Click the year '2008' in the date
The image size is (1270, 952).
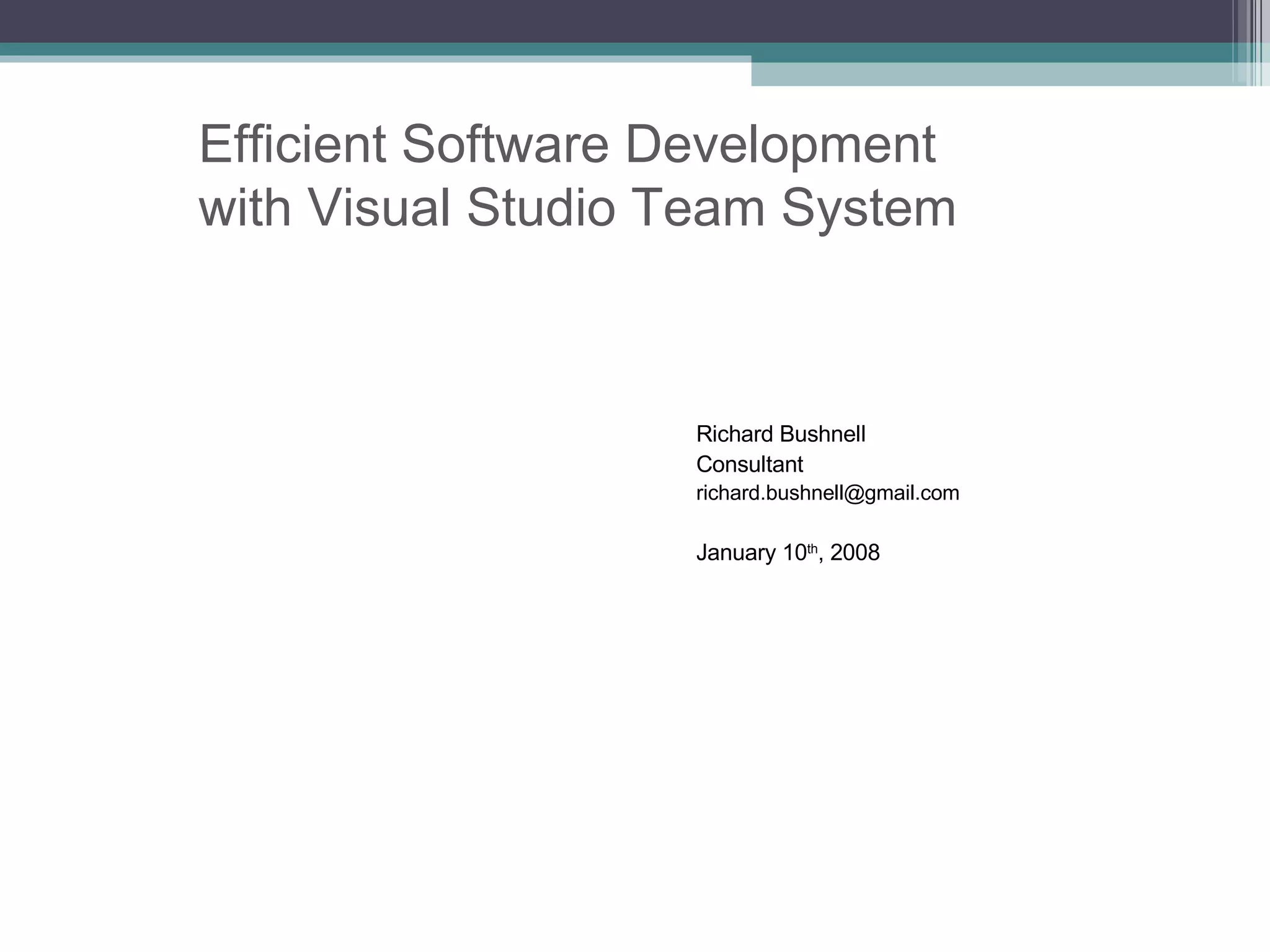(x=855, y=553)
